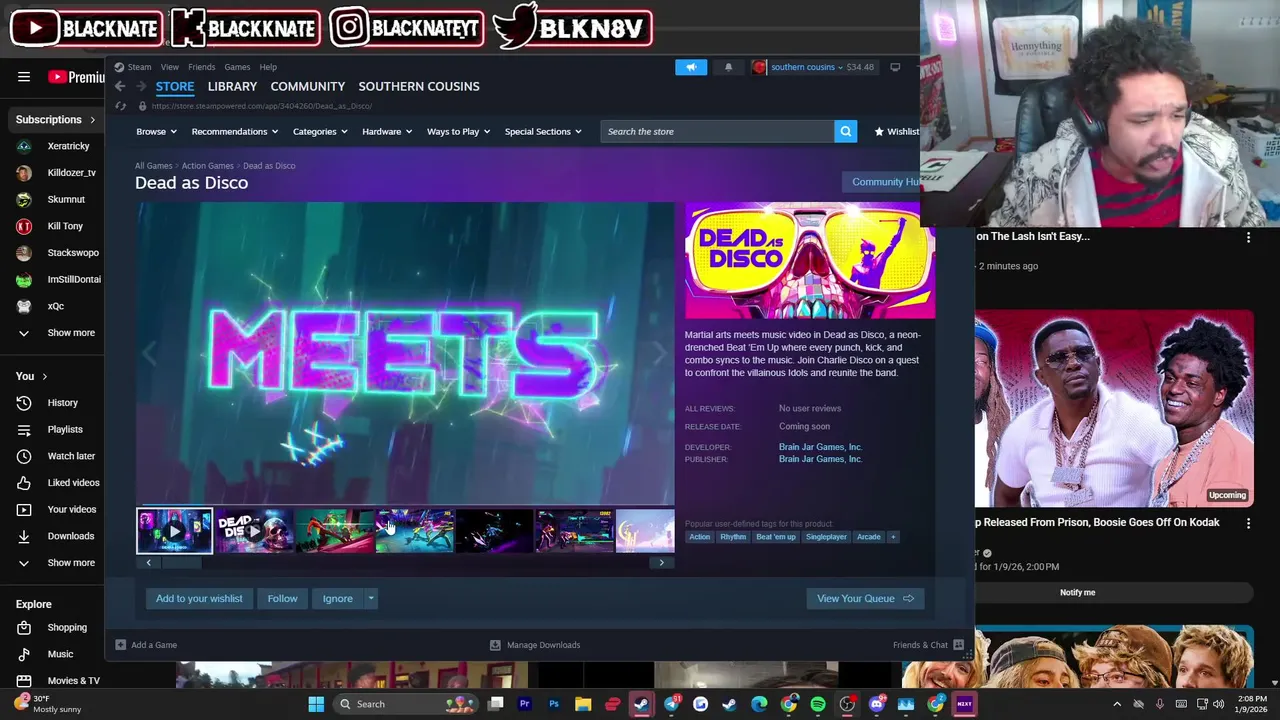The width and height of the screenshot is (1280, 720).
Task: Open the View menu
Action: 170,67
